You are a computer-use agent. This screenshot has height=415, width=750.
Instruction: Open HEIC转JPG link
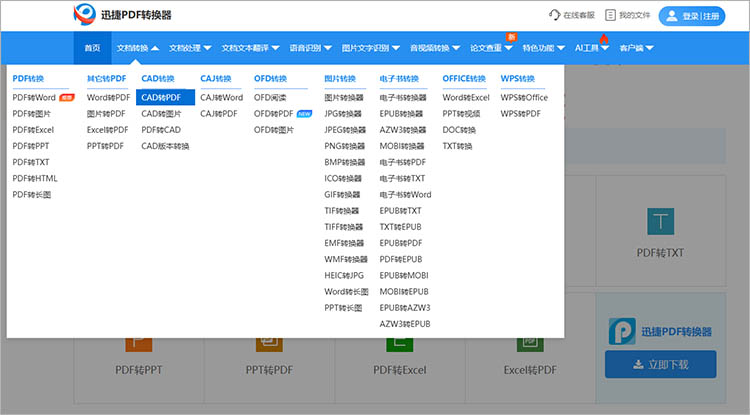pyautogui.click(x=344, y=275)
